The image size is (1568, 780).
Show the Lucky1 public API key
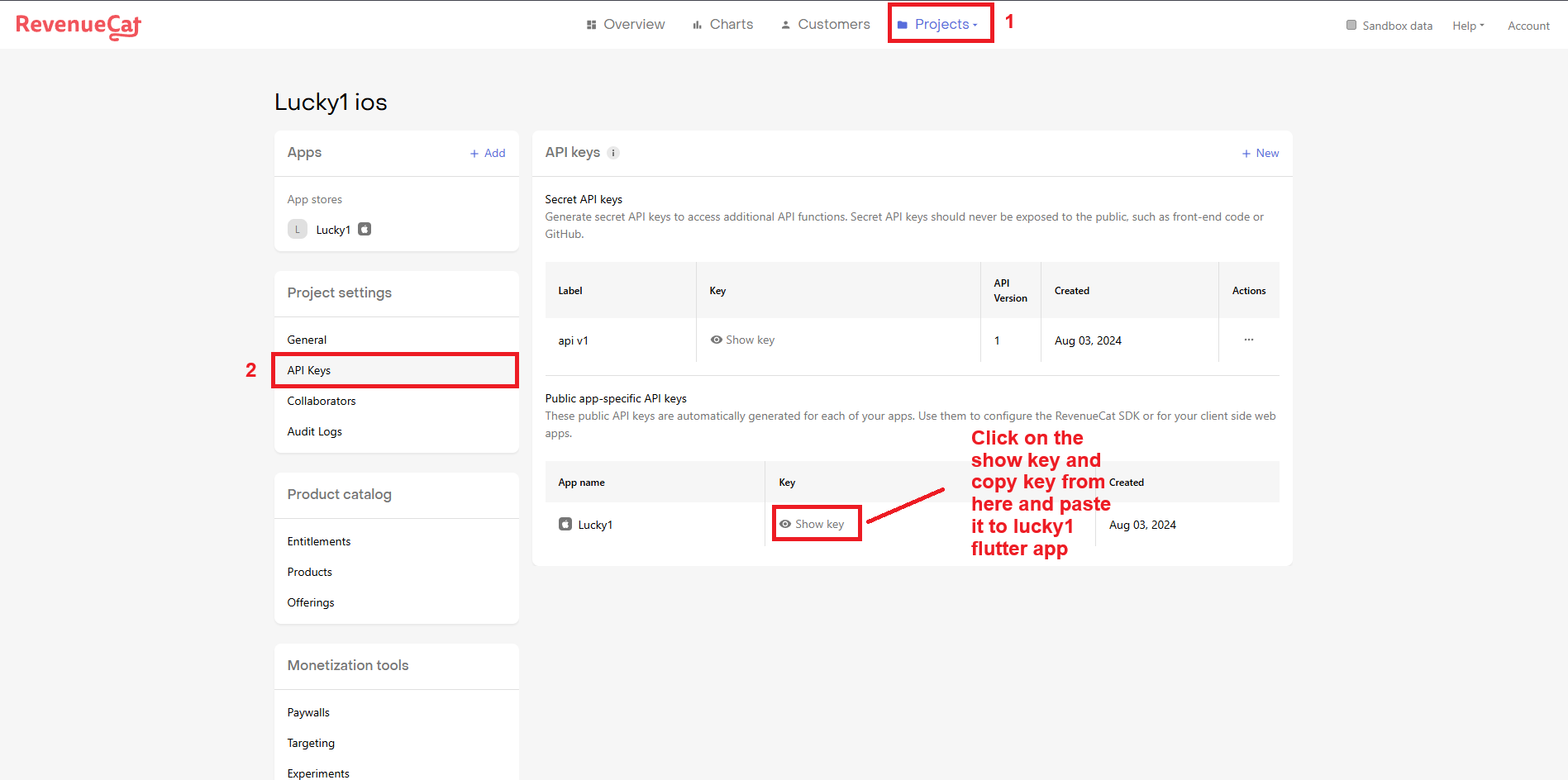click(x=812, y=524)
